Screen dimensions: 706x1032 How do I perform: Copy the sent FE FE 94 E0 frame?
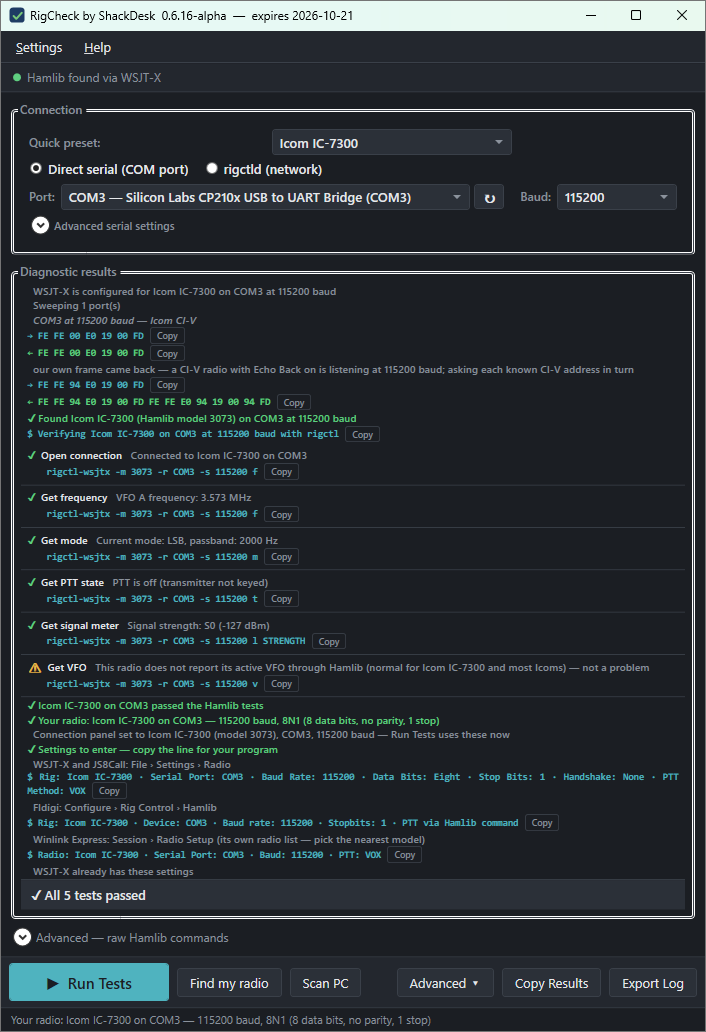[167, 385]
